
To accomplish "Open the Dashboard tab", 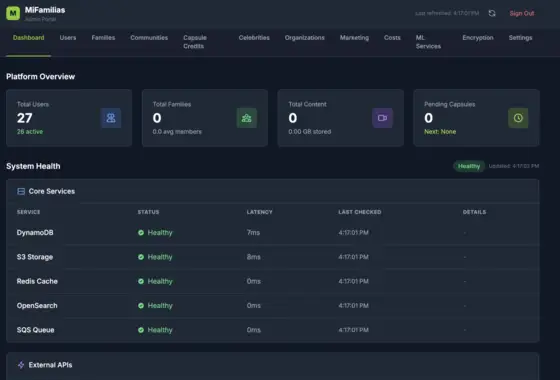I will [x=29, y=38].
